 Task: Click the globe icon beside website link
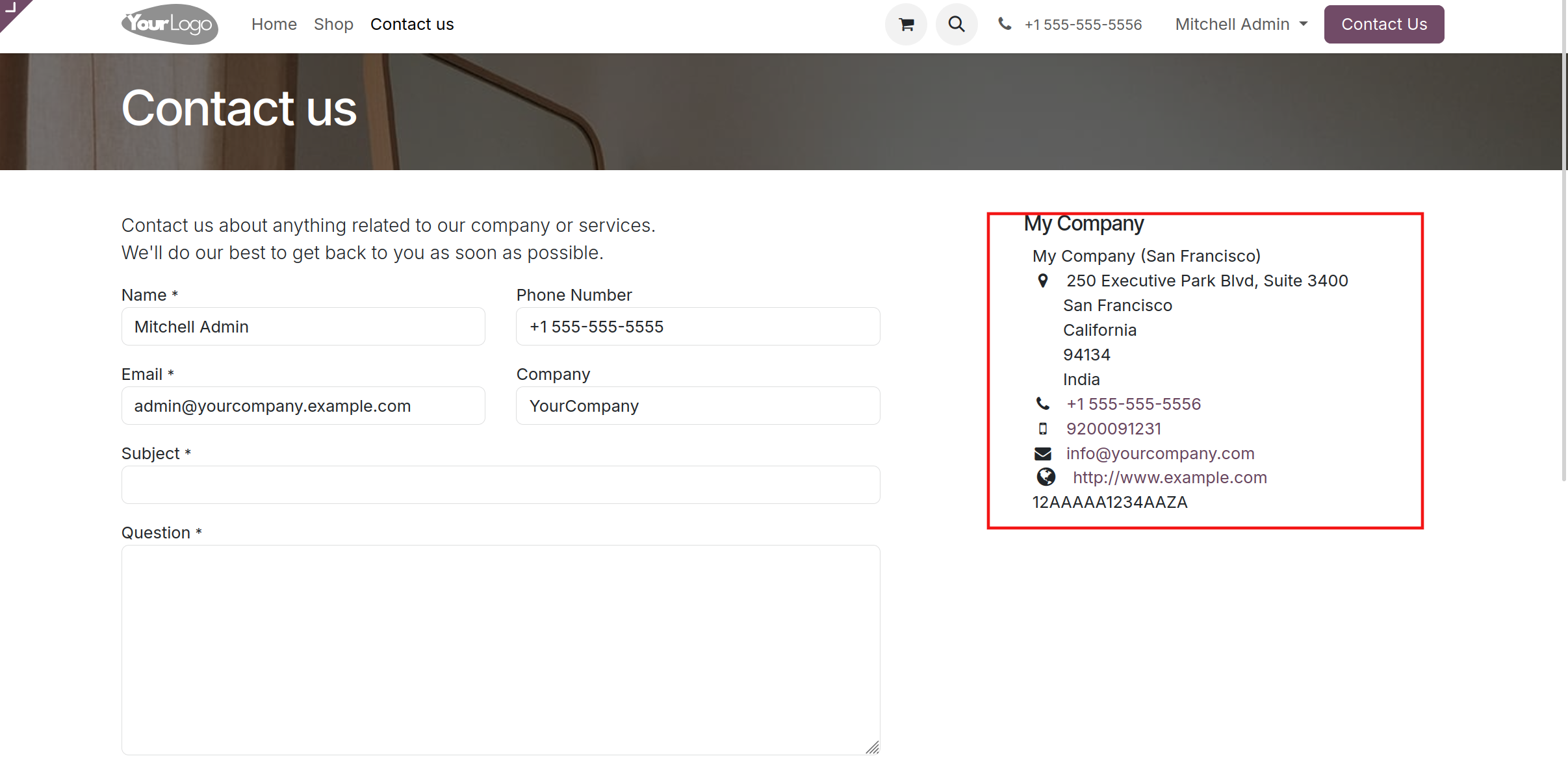1046,477
